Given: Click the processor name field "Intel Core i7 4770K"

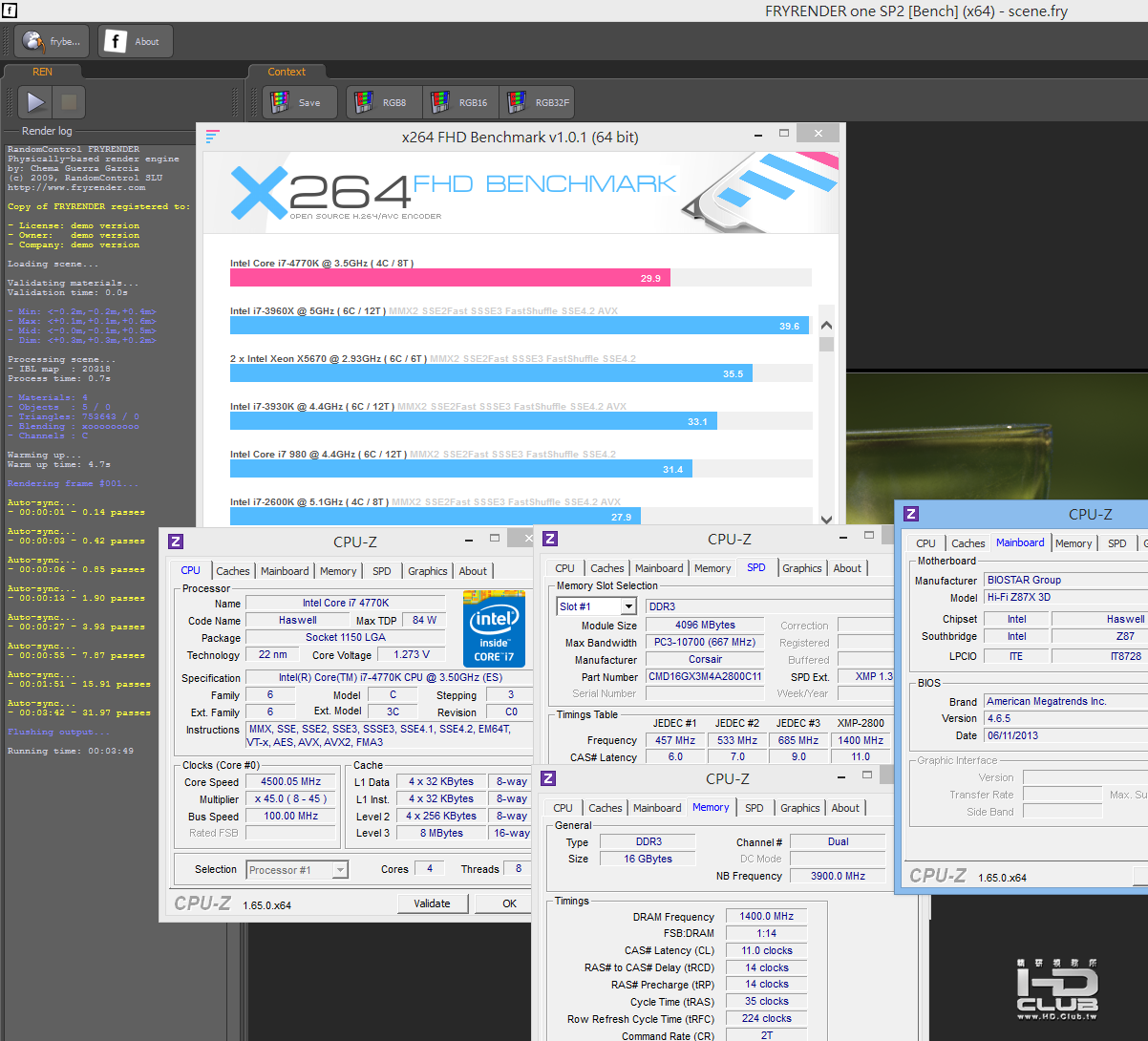Looking at the screenshot, I should [x=346, y=603].
